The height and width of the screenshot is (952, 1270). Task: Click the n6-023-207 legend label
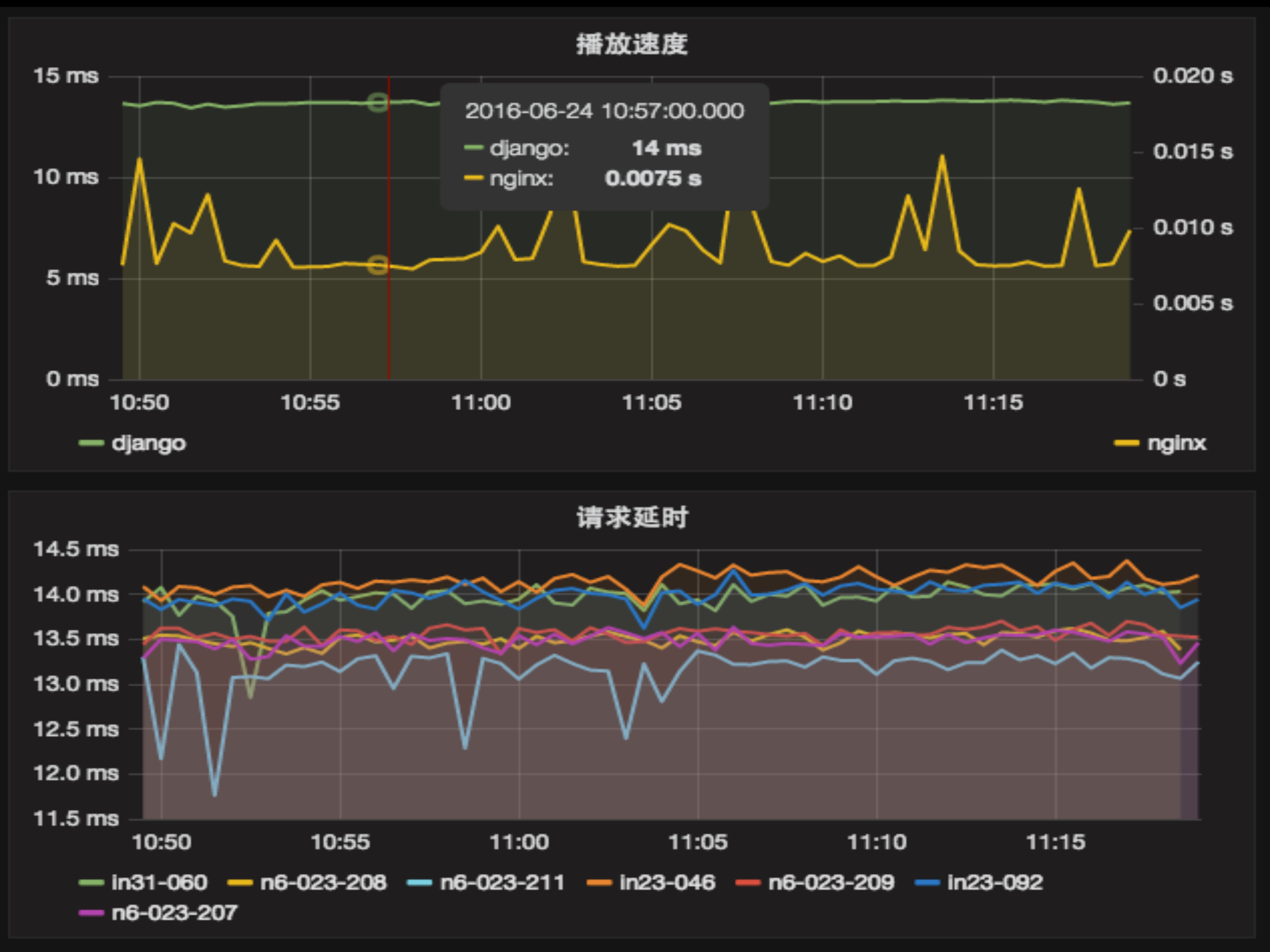pyautogui.click(x=174, y=912)
